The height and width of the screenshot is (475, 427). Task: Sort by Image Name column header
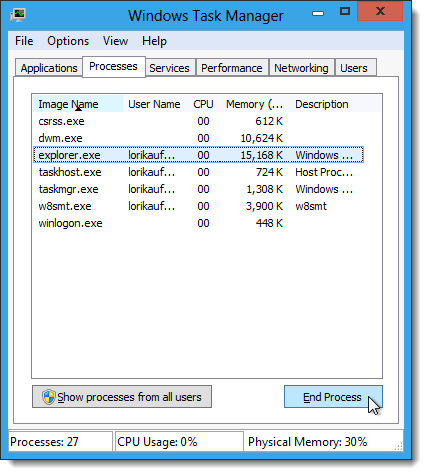click(78, 104)
